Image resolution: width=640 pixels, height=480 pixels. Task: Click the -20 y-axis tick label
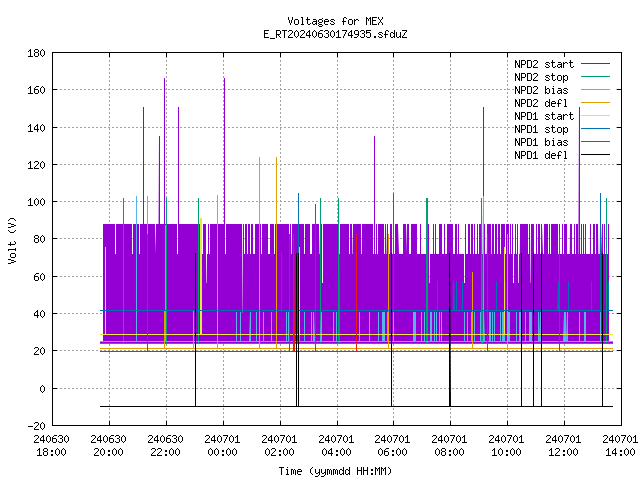[36, 426]
